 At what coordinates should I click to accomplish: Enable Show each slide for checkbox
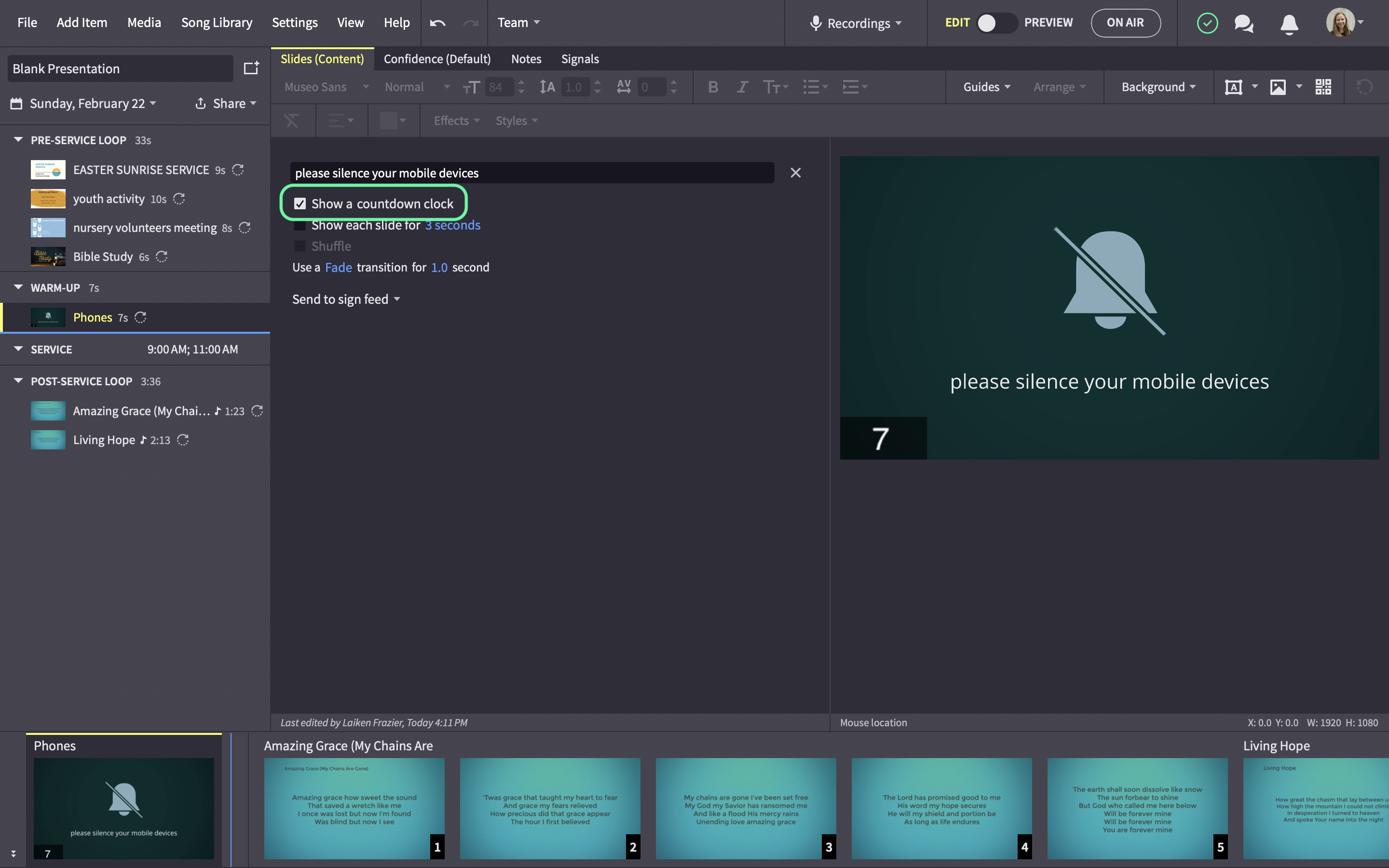click(300, 225)
